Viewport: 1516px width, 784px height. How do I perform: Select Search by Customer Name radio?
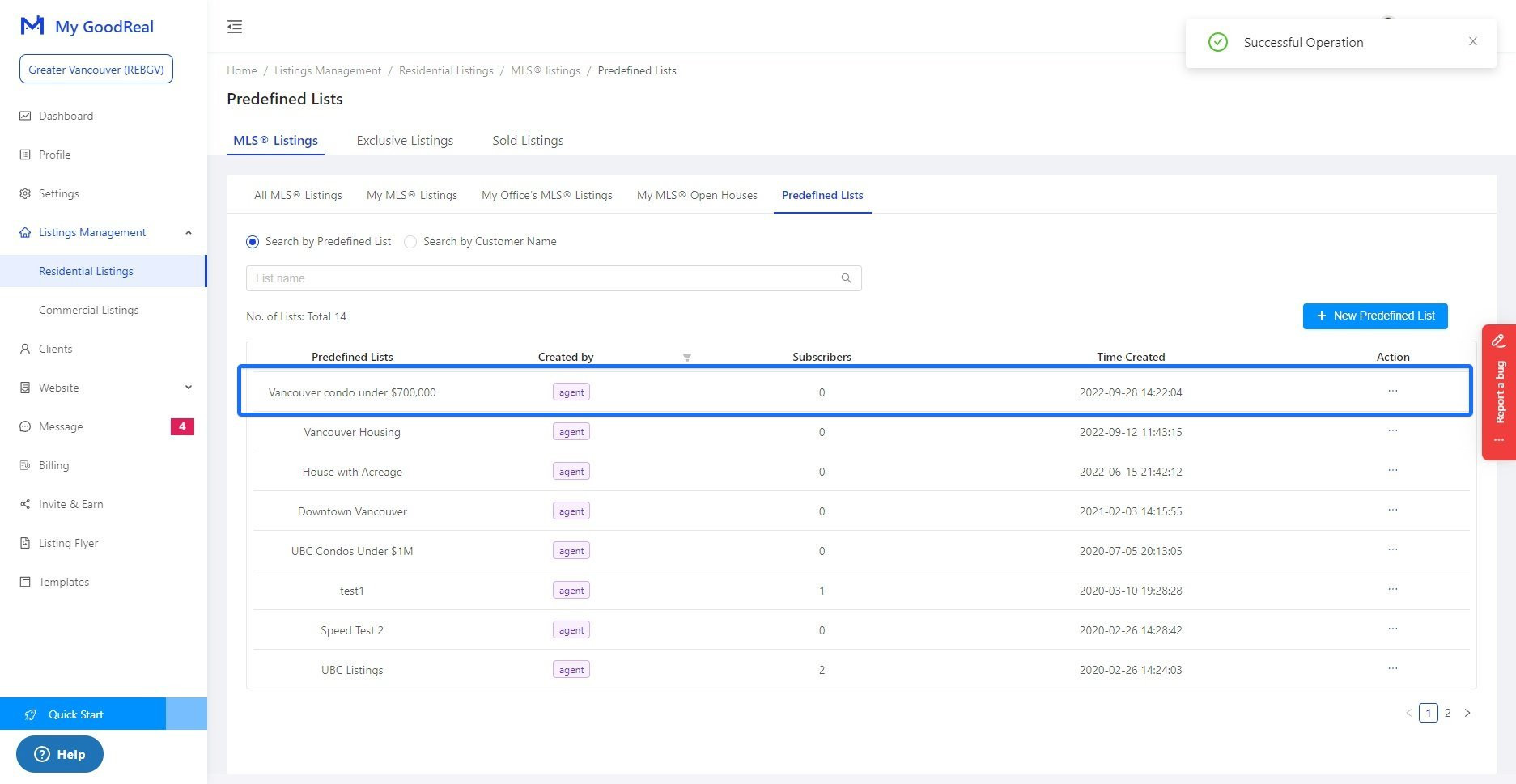(x=410, y=242)
